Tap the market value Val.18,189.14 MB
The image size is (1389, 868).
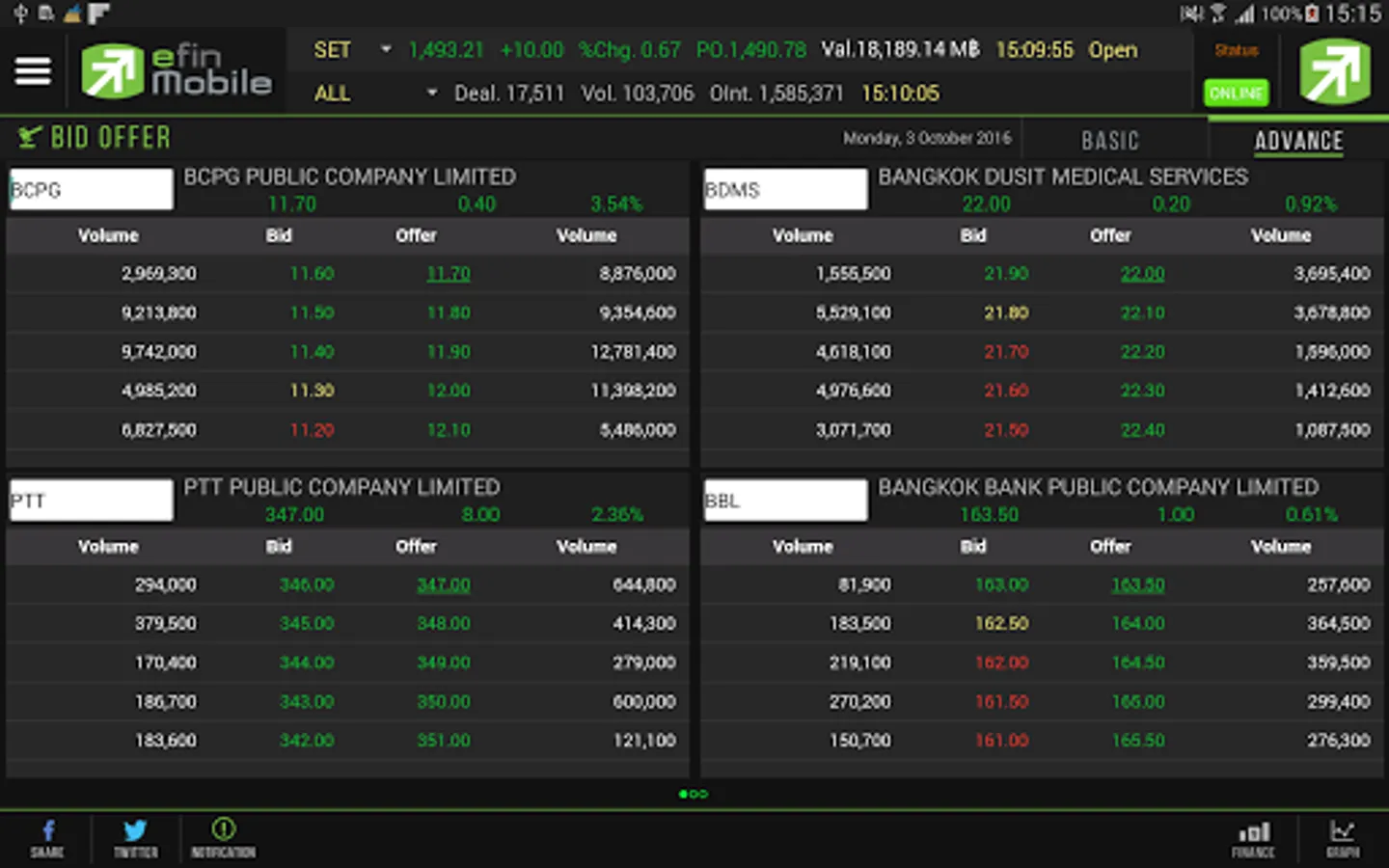900,50
